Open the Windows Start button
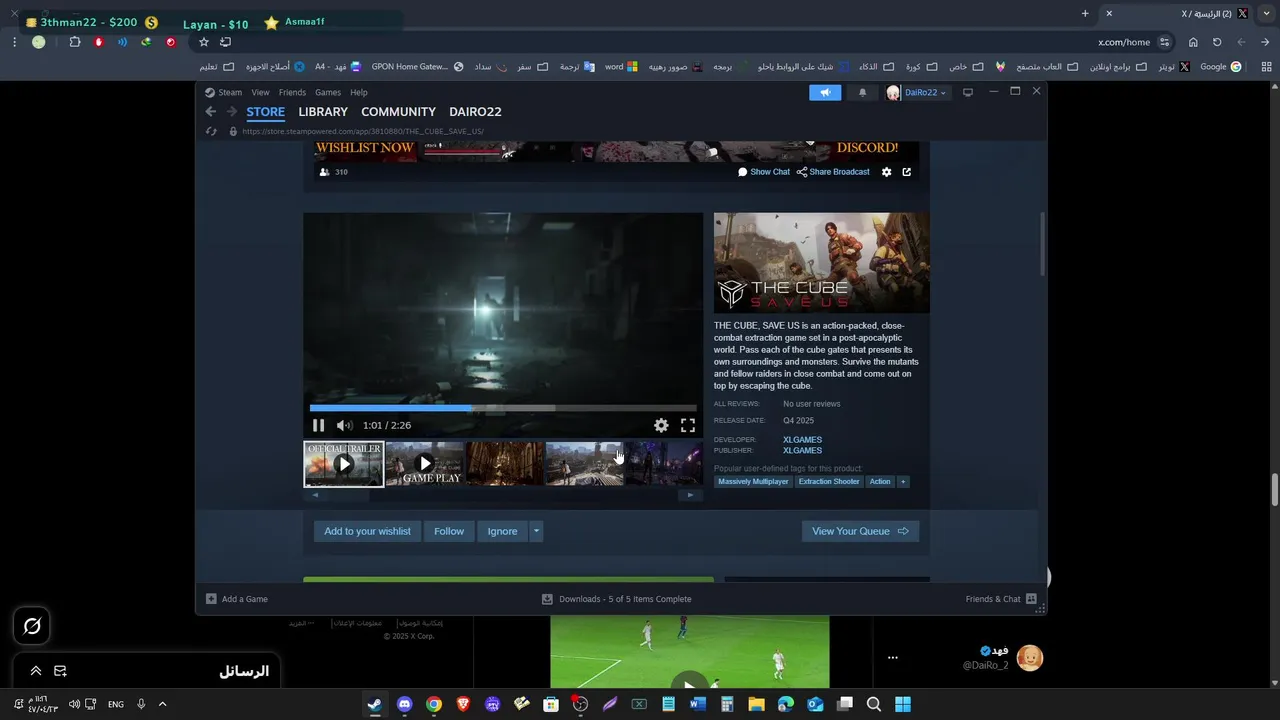 (903, 704)
